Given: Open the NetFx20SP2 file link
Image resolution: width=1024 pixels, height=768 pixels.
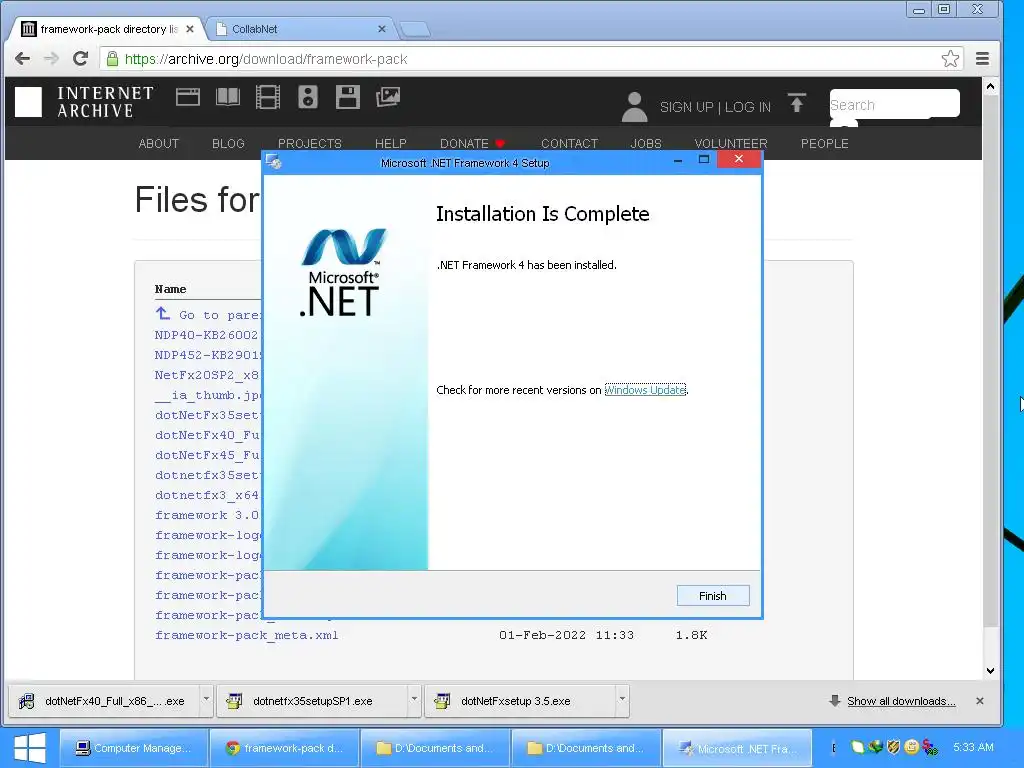Looking at the screenshot, I should (x=208, y=375).
